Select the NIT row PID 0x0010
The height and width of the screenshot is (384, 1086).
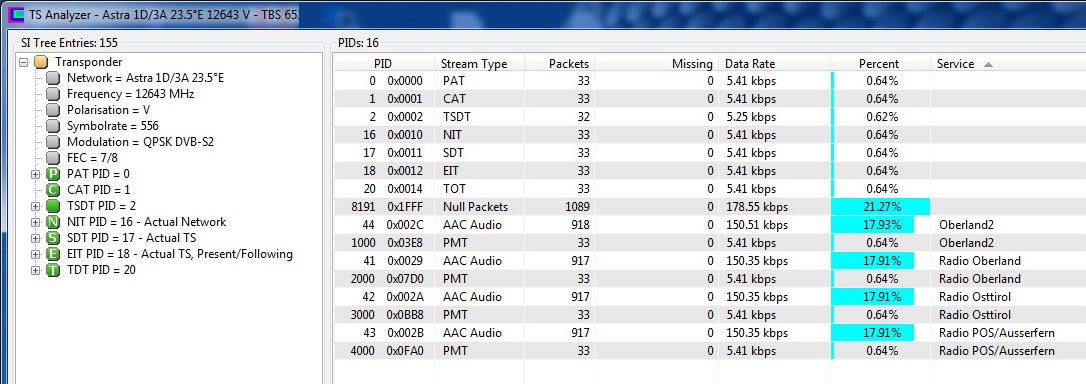click(x=710, y=135)
